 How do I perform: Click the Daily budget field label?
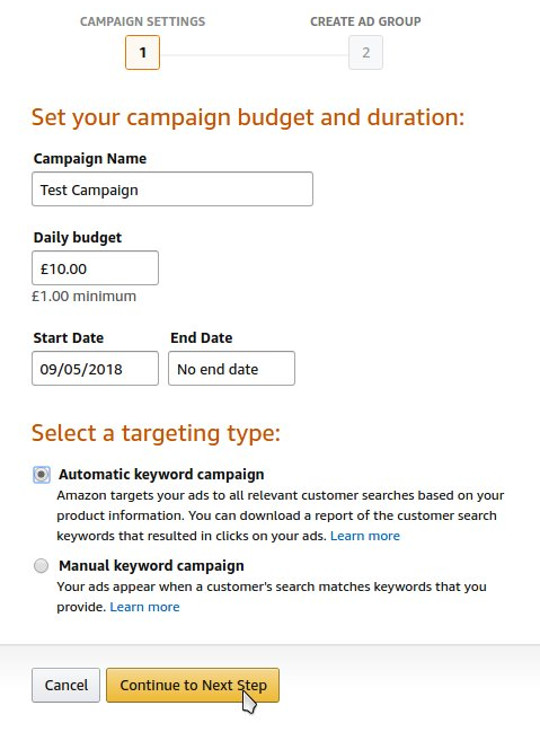77,238
